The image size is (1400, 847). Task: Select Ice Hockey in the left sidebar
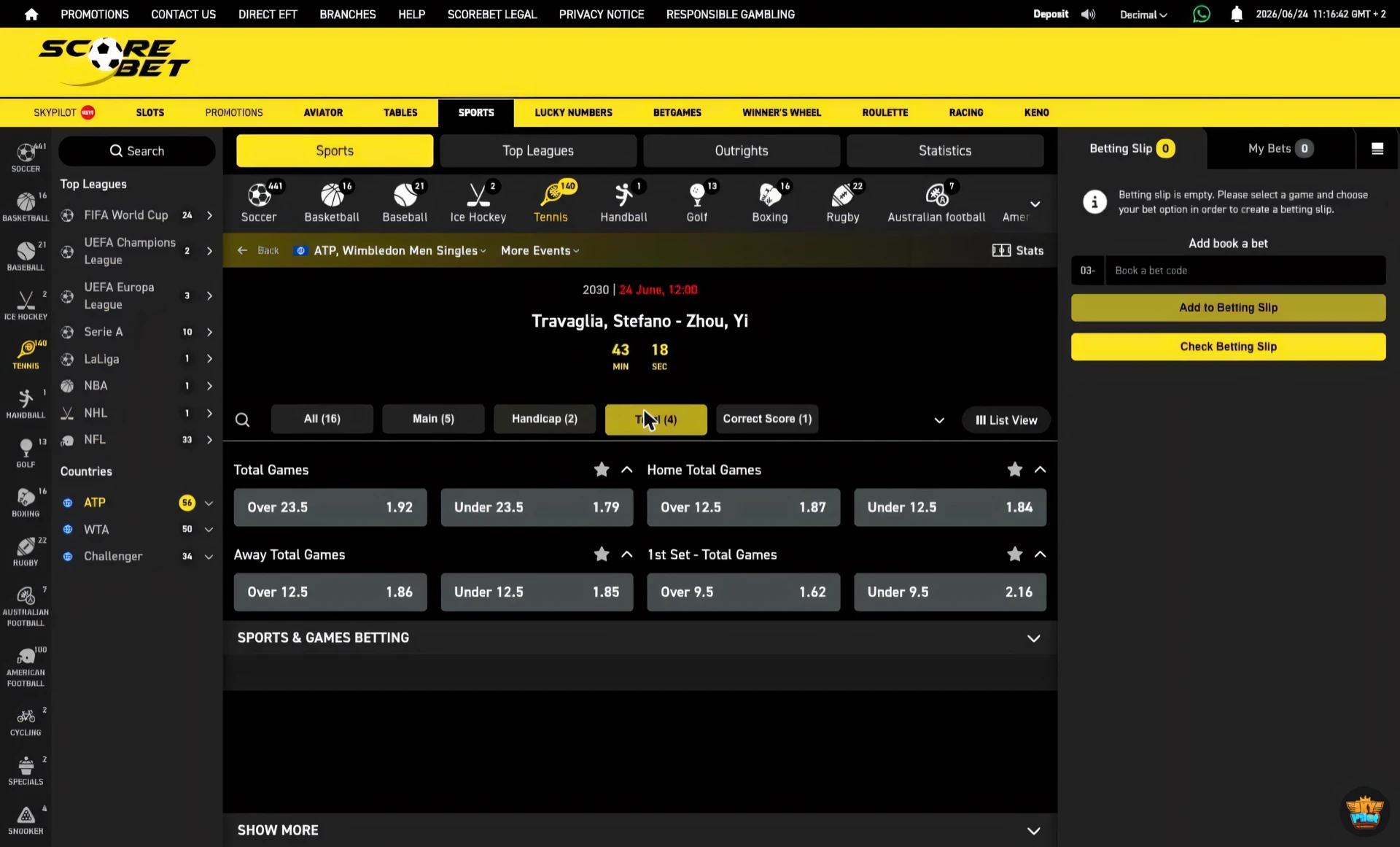pos(26,305)
